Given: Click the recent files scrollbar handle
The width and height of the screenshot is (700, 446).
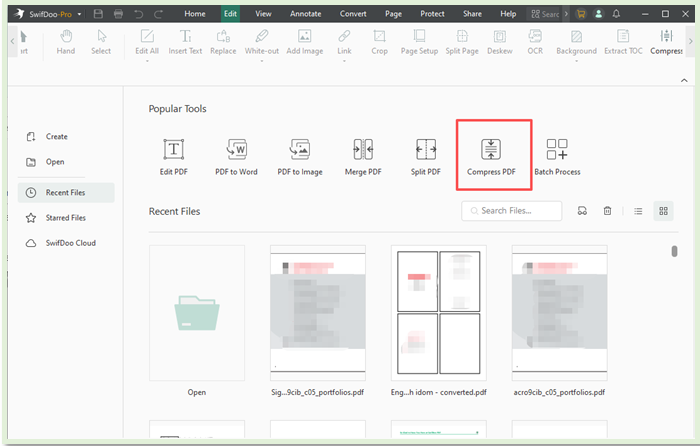Looking at the screenshot, I should point(674,251).
